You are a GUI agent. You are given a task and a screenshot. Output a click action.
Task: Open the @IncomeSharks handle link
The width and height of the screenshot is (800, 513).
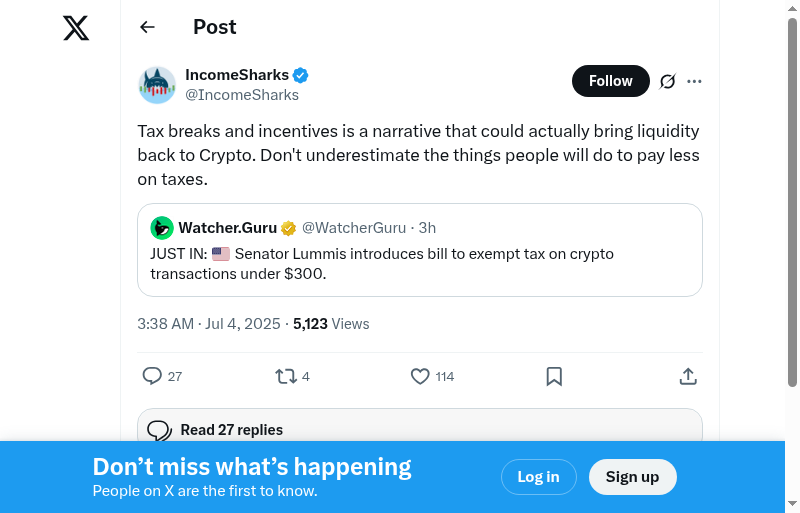coord(242,95)
